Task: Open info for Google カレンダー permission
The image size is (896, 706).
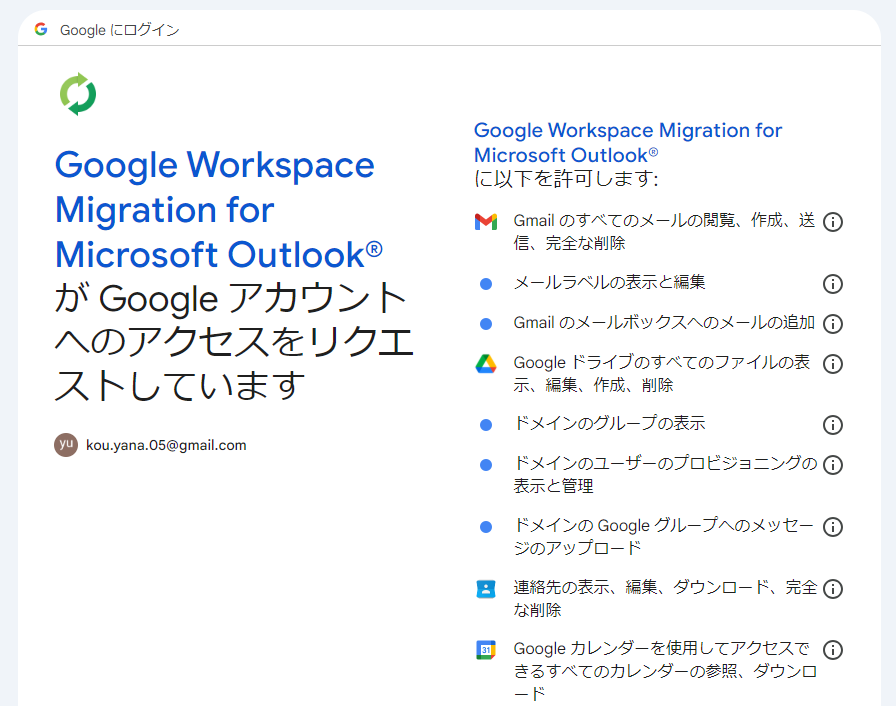Action: coord(833,650)
